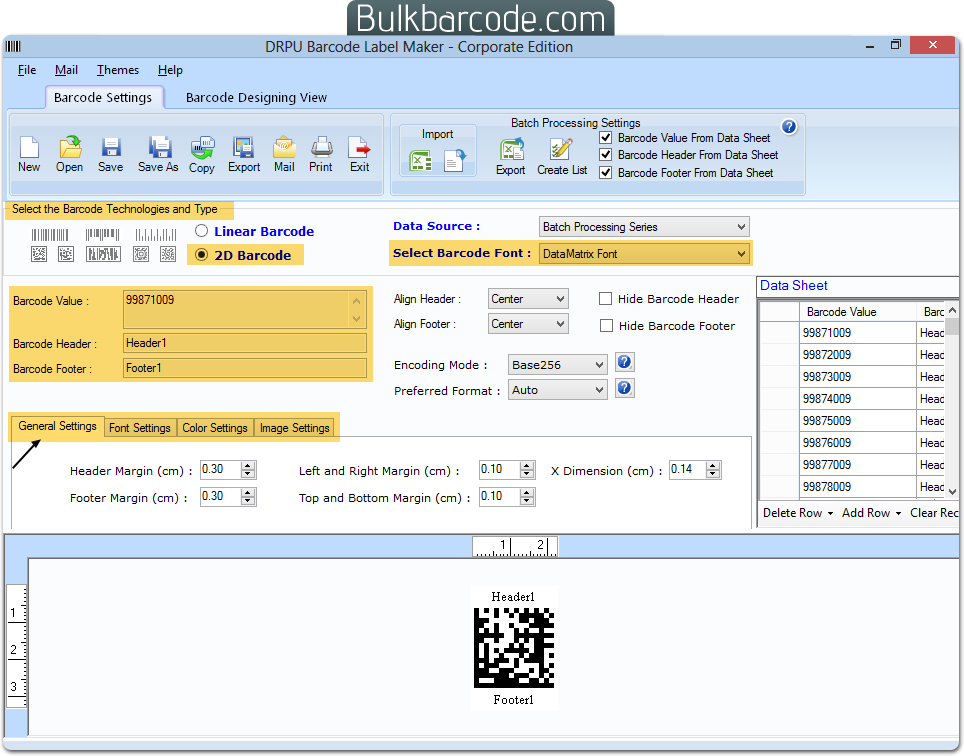Decrease Footer Margin with the down arrow
Viewport: 964px width, 756px height.
248,501
